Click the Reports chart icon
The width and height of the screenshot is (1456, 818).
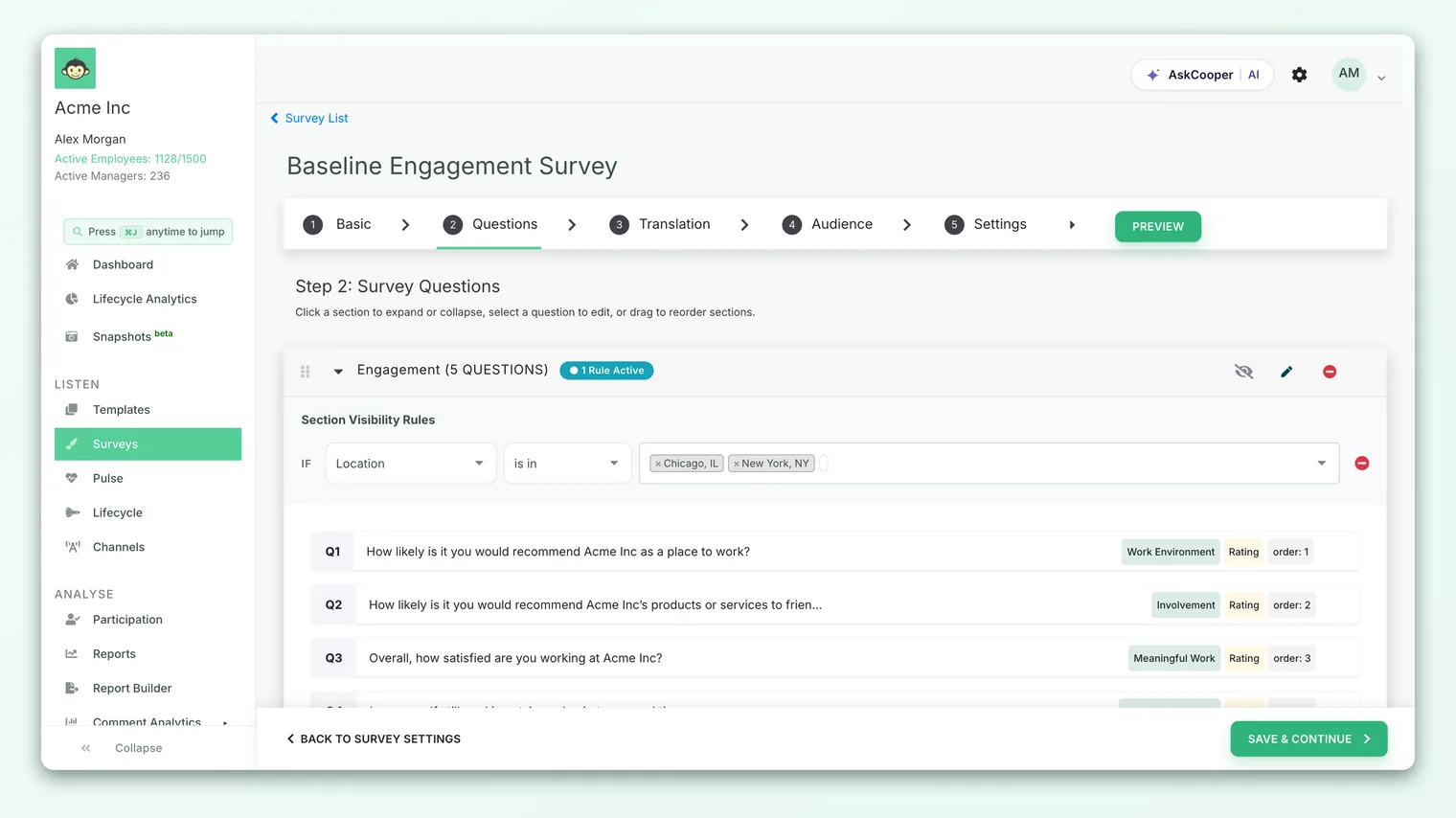point(72,654)
